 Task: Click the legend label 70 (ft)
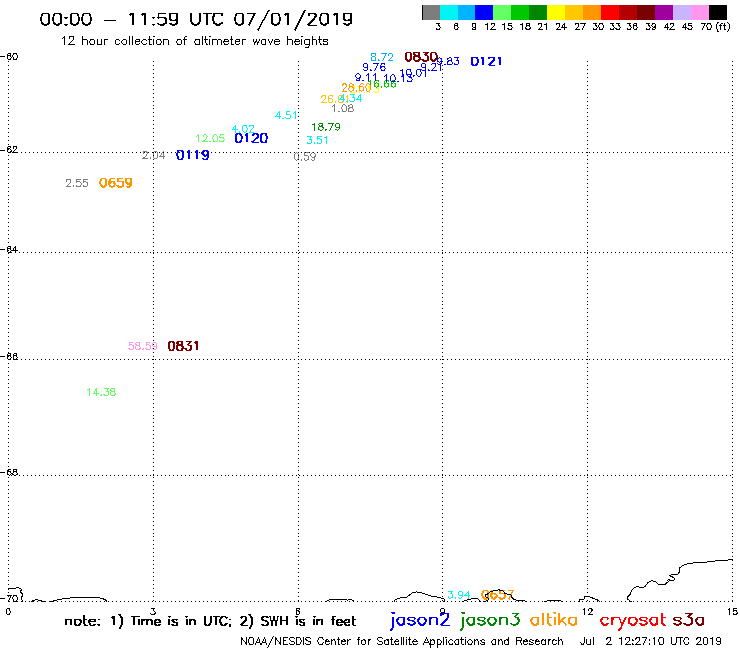715,27
